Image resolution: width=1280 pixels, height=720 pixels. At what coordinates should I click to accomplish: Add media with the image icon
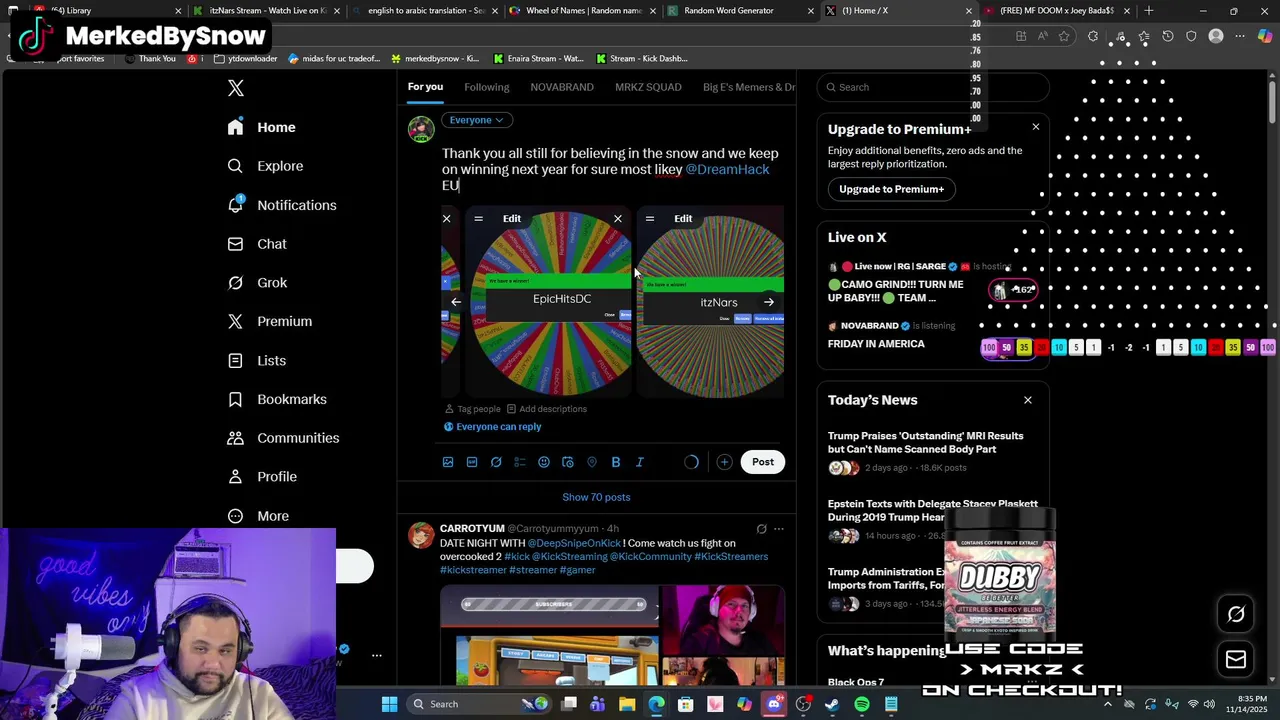click(448, 462)
